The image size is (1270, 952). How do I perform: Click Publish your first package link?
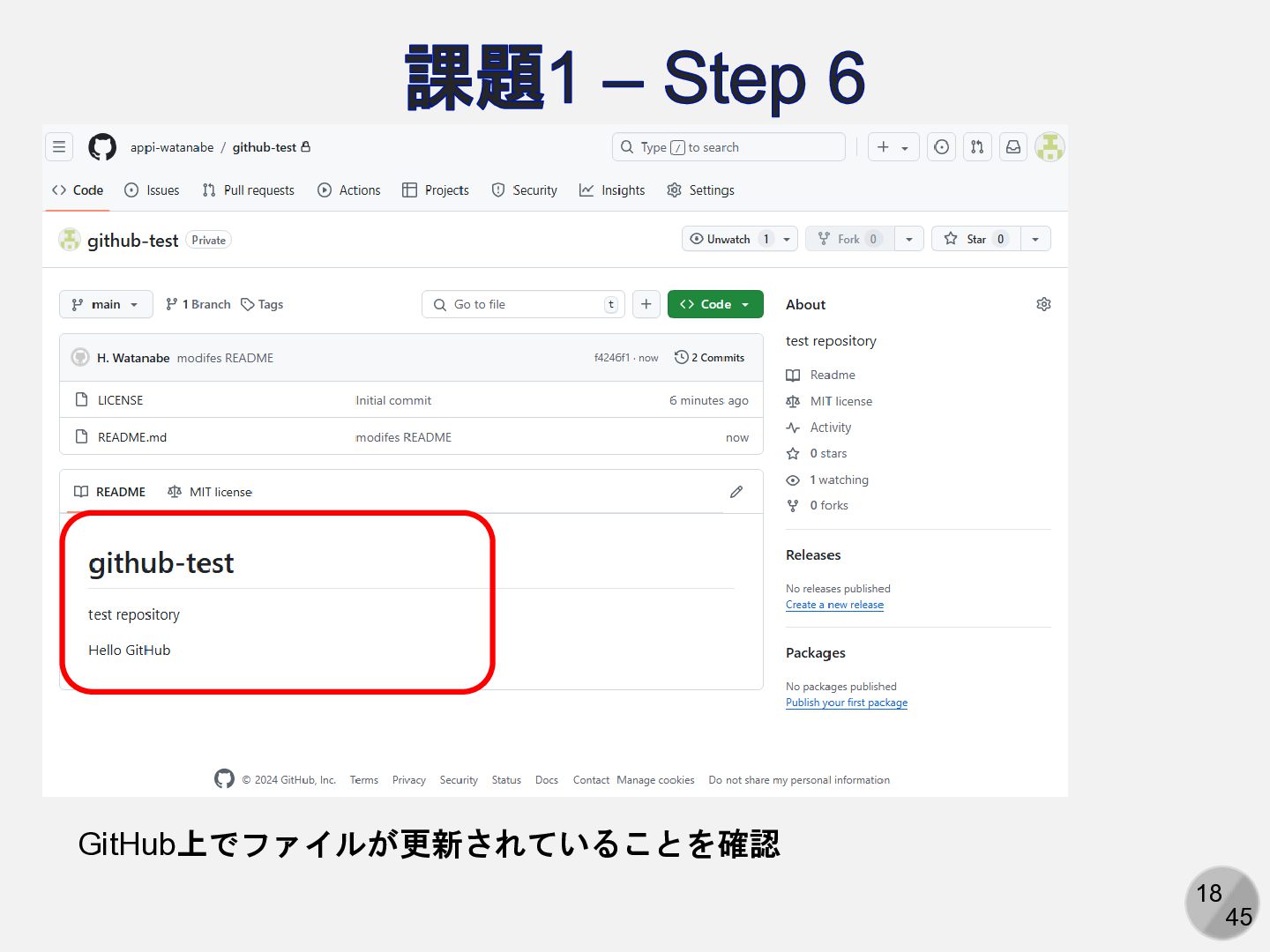pos(847,703)
